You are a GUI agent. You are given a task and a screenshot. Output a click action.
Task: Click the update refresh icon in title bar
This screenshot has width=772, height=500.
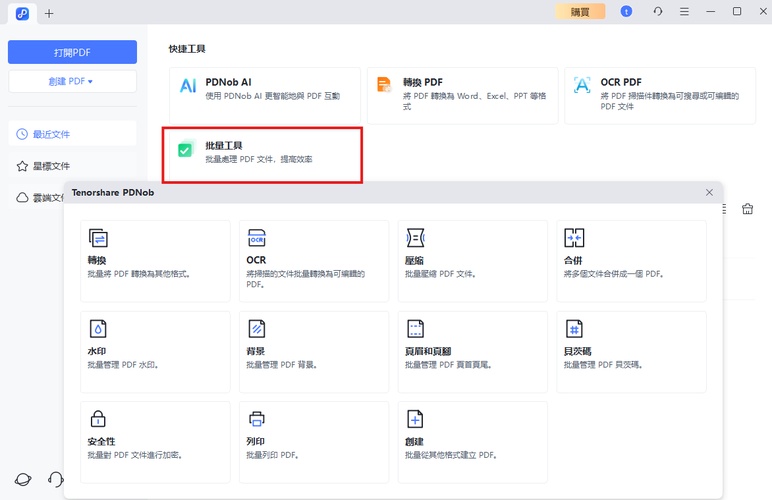(x=658, y=11)
